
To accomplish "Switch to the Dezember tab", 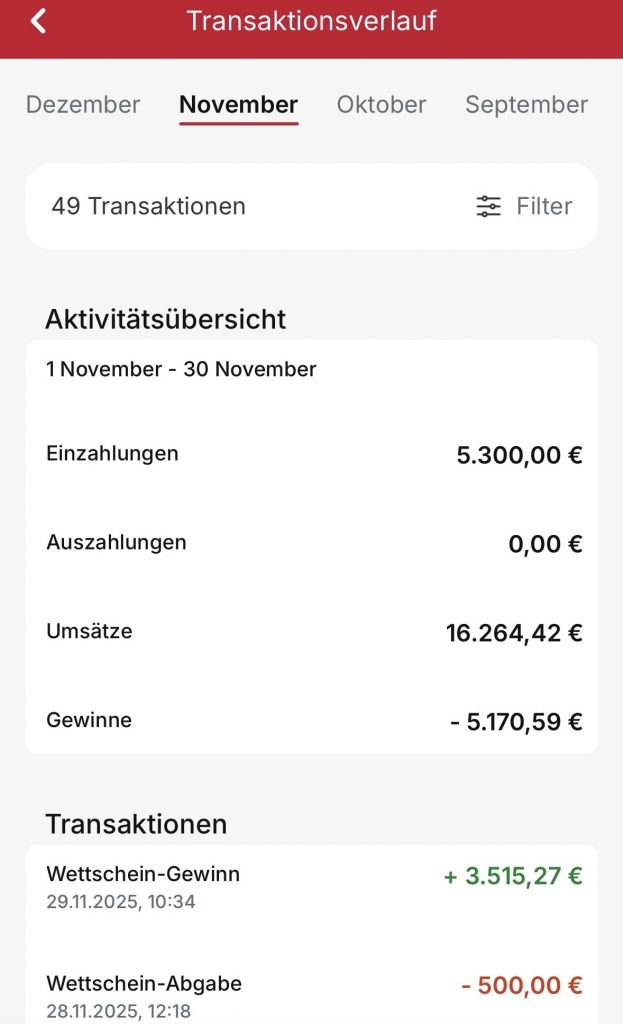I will point(83,104).
